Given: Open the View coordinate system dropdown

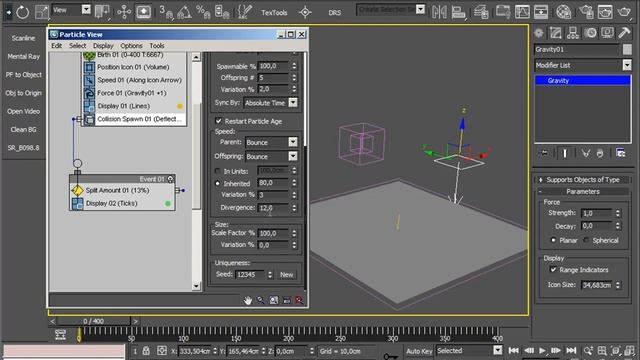Looking at the screenshot, I should [86, 9].
